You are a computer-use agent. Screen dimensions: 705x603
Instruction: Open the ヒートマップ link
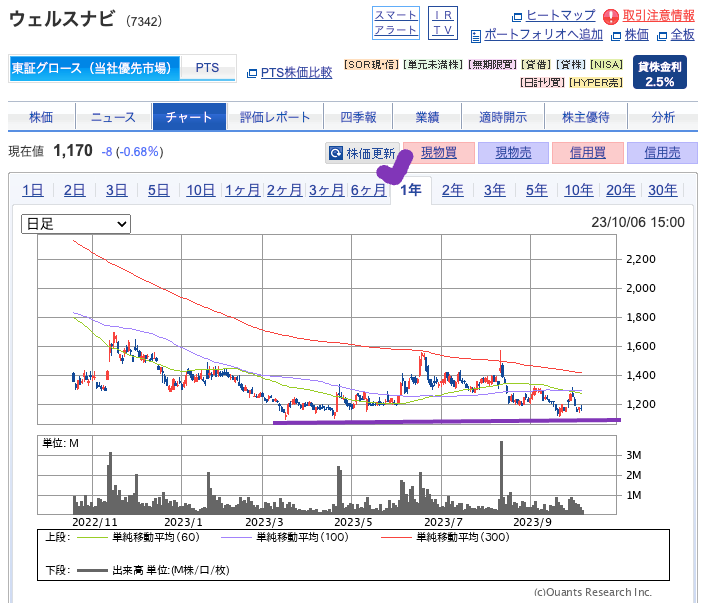click(x=560, y=16)
